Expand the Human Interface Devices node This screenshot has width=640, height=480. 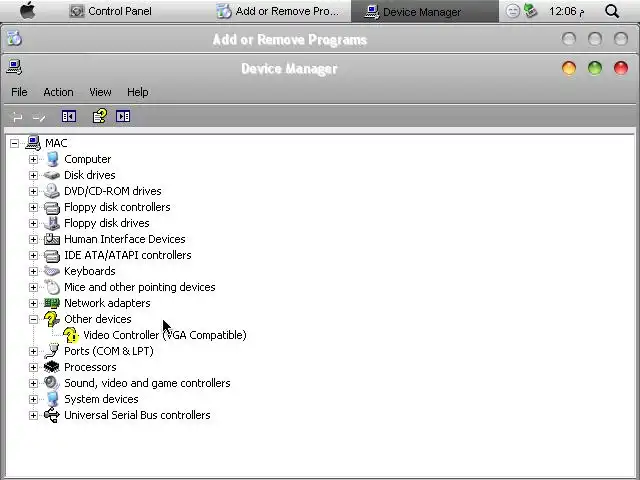pyautogui.click(x=33, y=239)
